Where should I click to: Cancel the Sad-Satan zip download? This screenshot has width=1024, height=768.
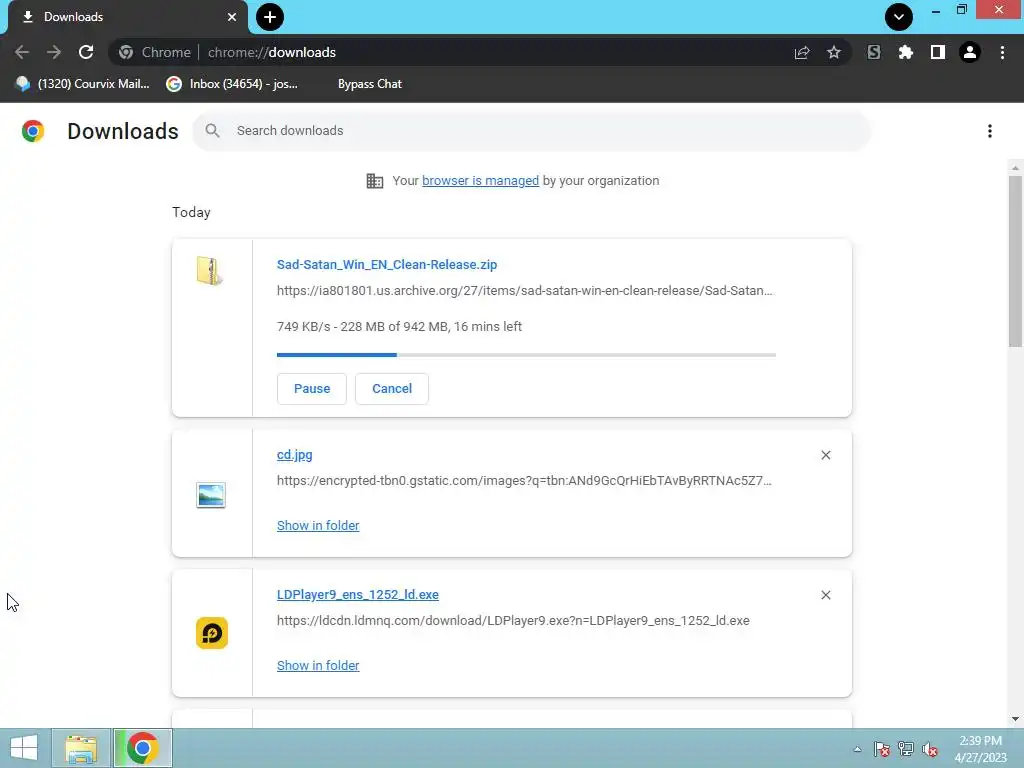pos(392,389)
